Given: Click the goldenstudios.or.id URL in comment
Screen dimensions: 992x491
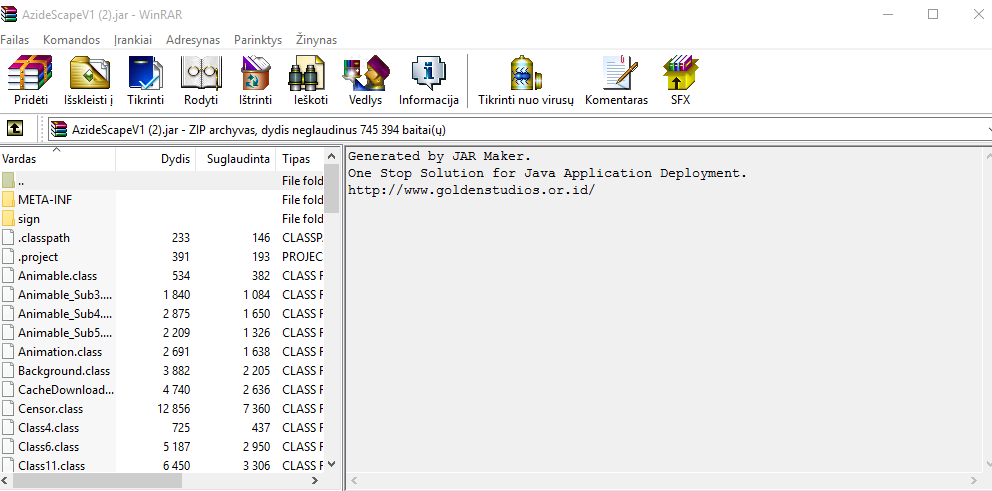Looking at the screenshot, I should tap(471, 190).
